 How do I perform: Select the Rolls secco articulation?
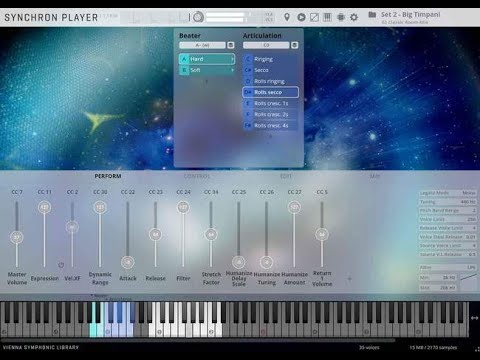270,92
